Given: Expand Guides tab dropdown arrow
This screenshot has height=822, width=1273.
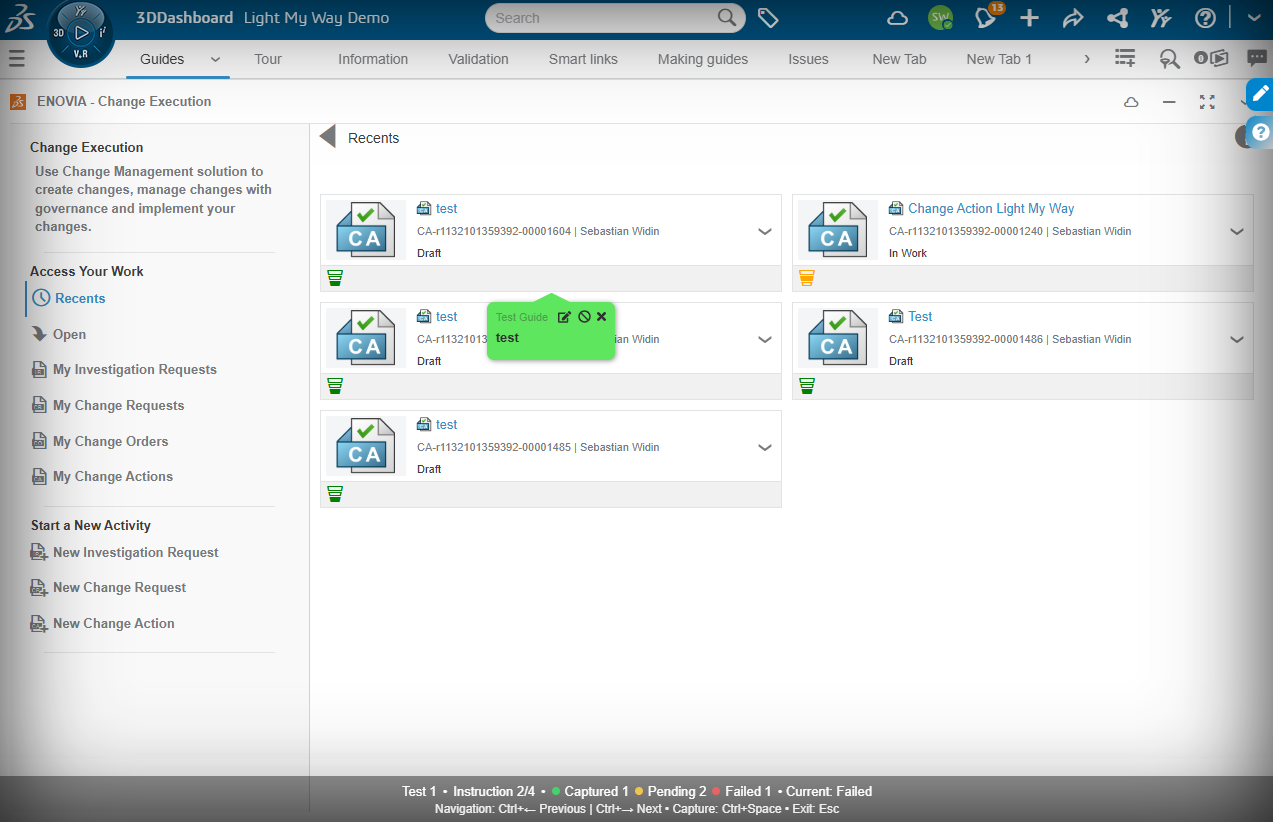Looking at the screenshot, I should 215,59.
